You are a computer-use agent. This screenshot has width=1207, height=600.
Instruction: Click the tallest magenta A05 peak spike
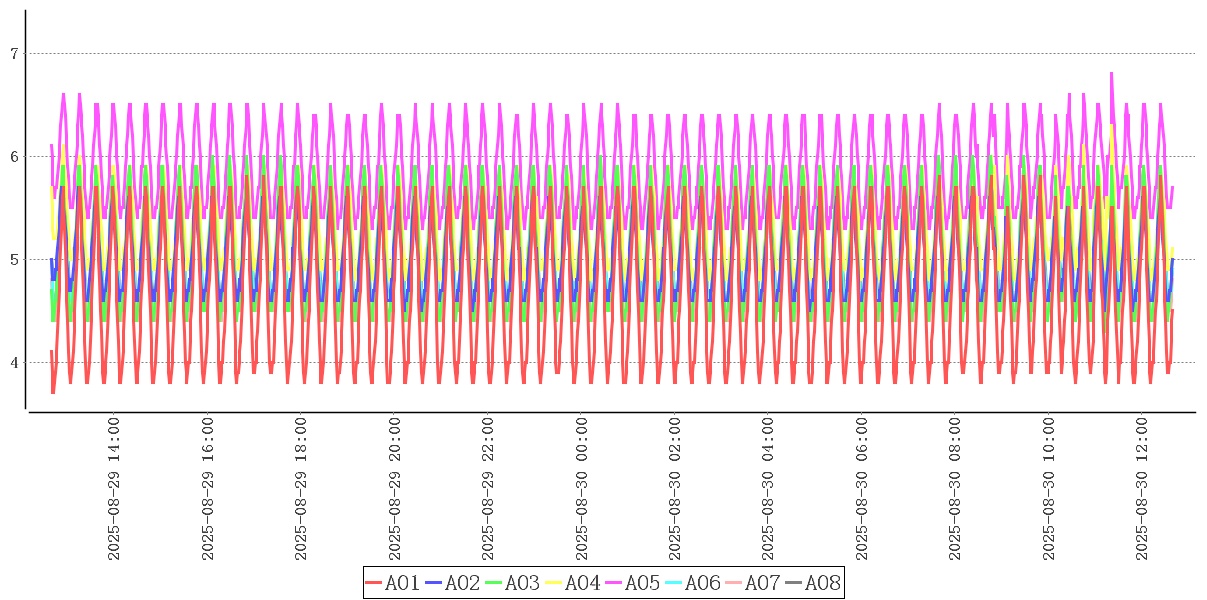[x=1111, y=74]
